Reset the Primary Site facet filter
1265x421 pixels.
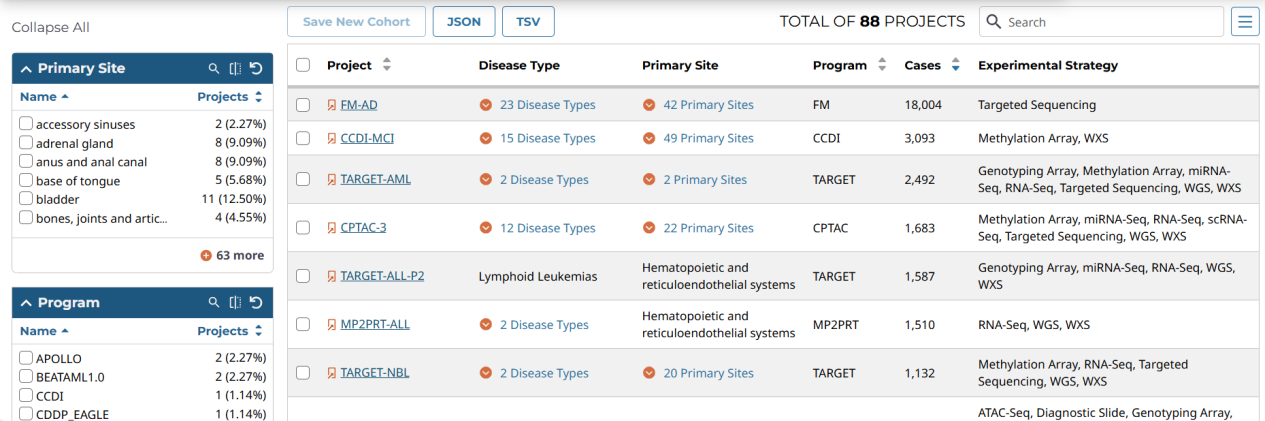[x=256, y=69]
